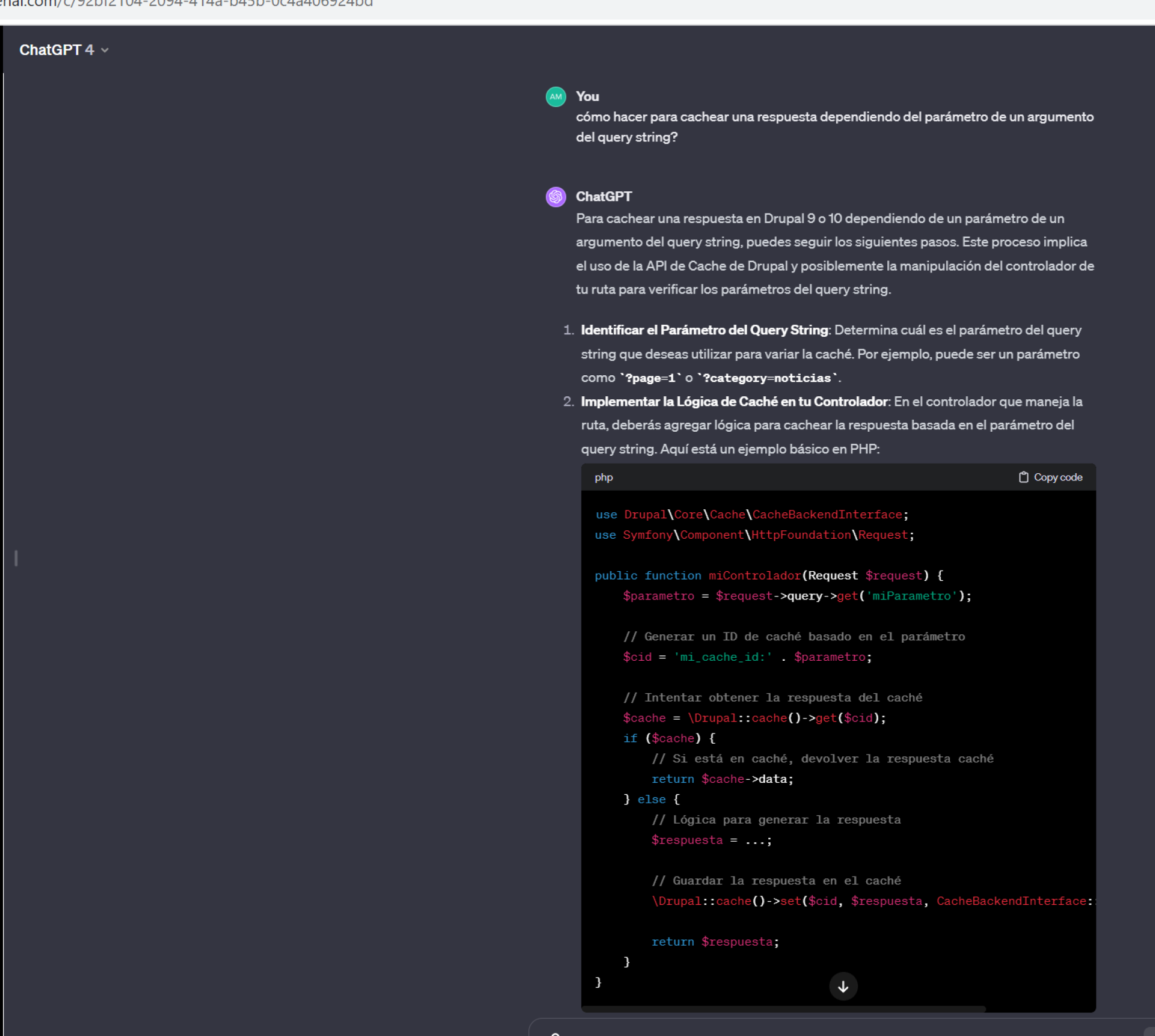The image size is (1155, 1036).
Task: Click the "$cid = 'mi_cache_id:'" code line
Action: coord(747,657)
